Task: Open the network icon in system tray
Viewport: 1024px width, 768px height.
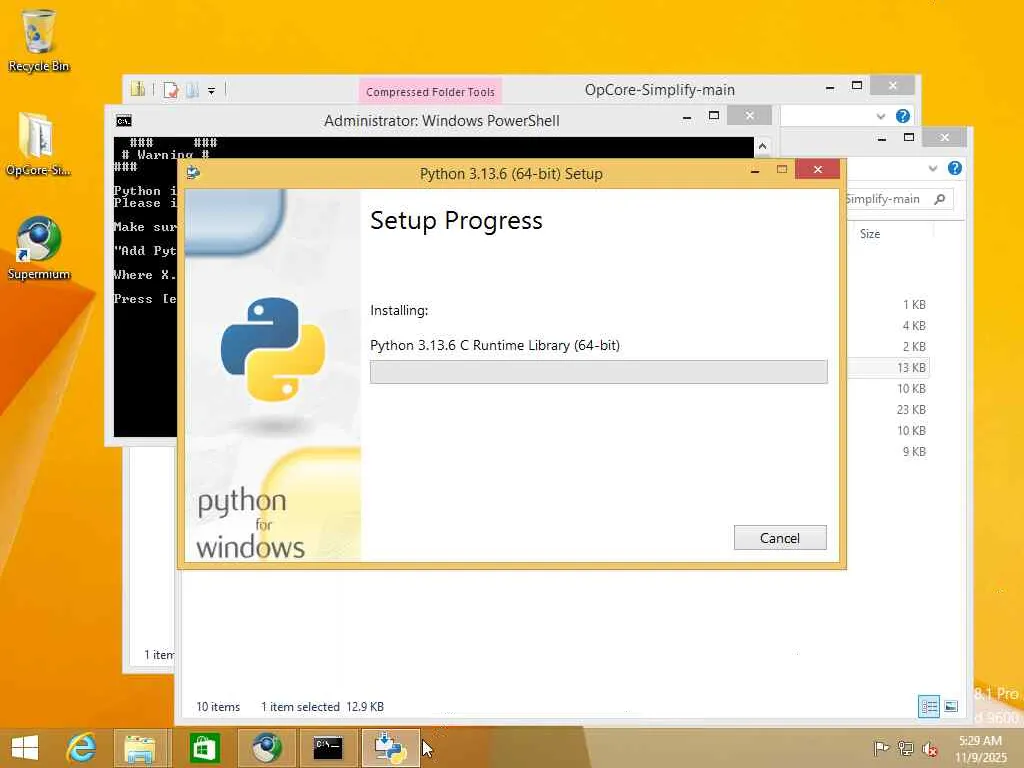Action: (905, 748)
